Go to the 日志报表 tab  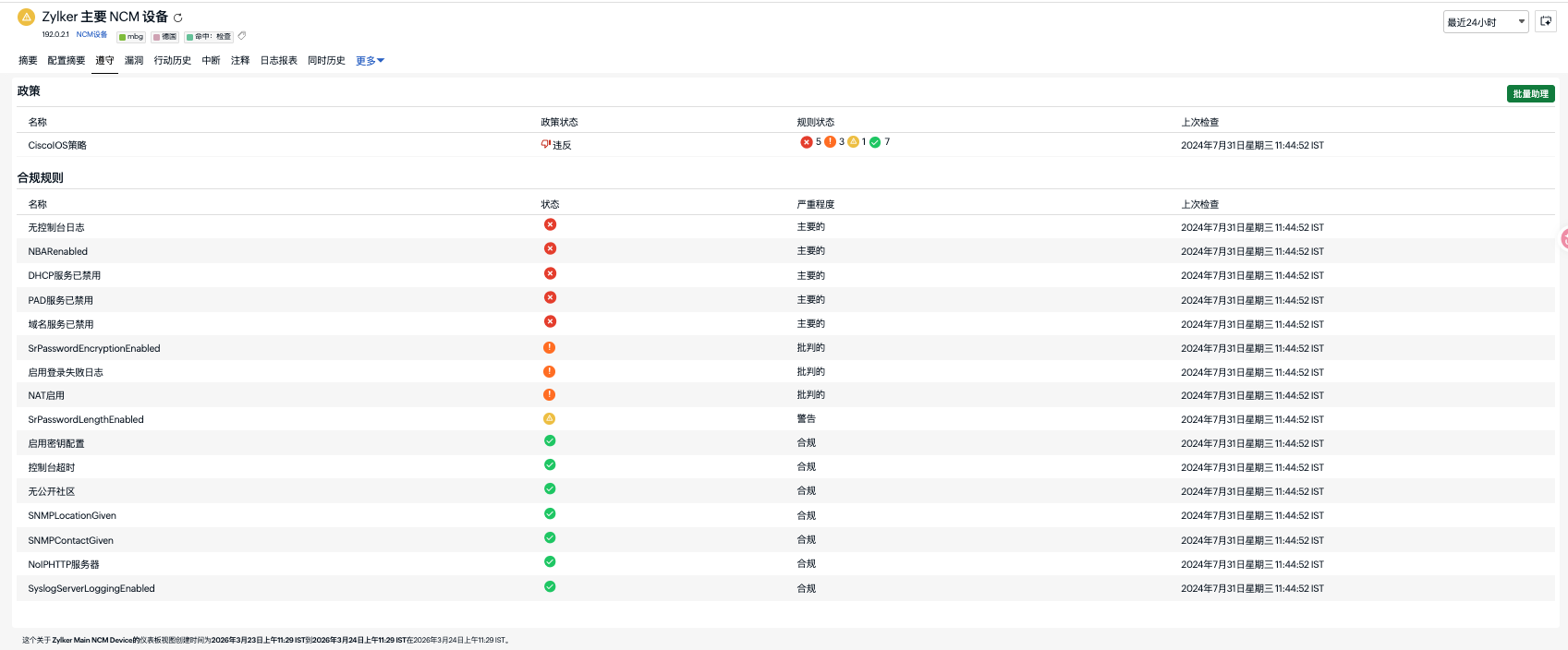[x=278, y=61]
